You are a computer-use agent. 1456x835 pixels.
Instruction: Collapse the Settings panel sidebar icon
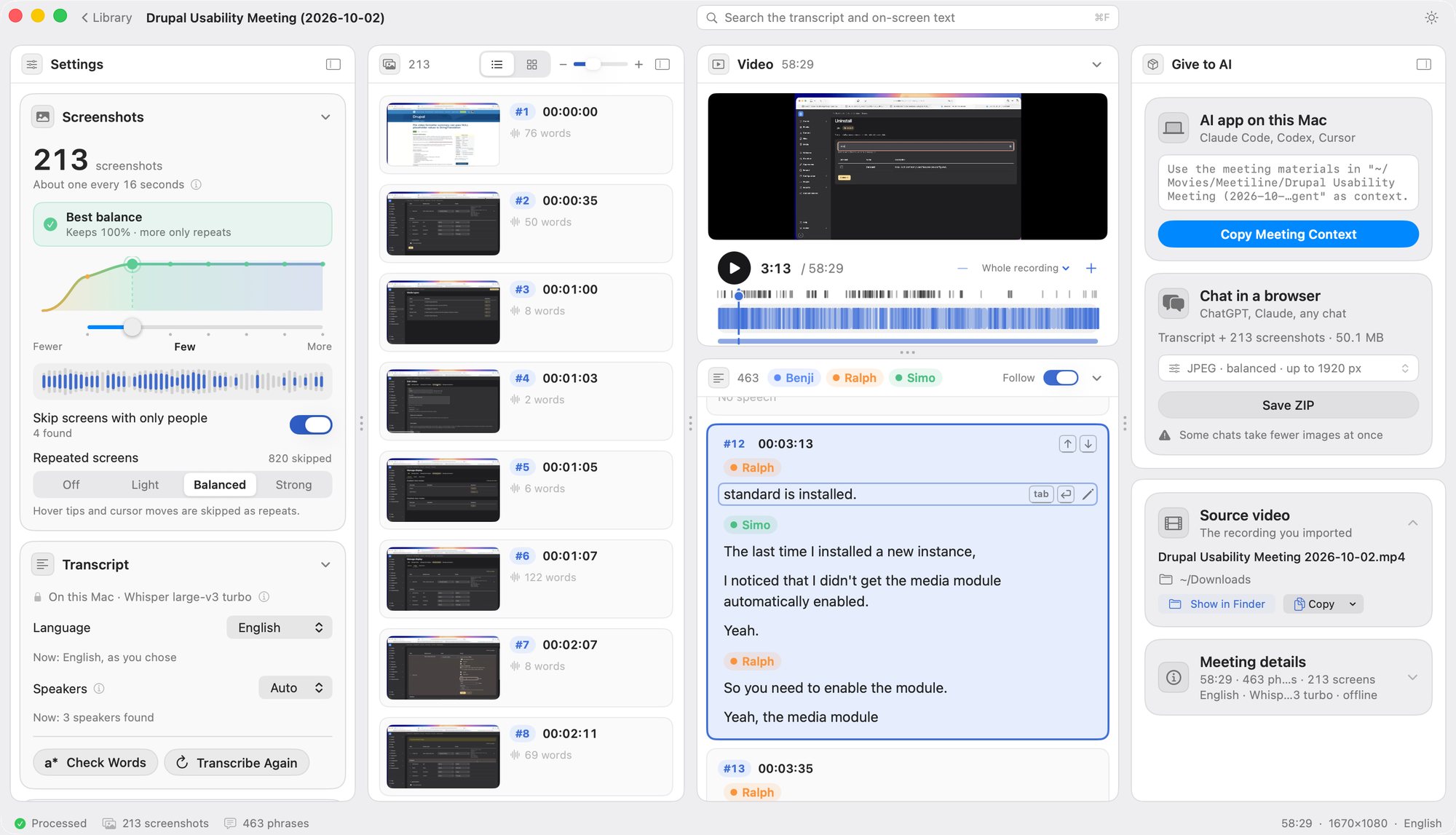(x=333, y=64)
